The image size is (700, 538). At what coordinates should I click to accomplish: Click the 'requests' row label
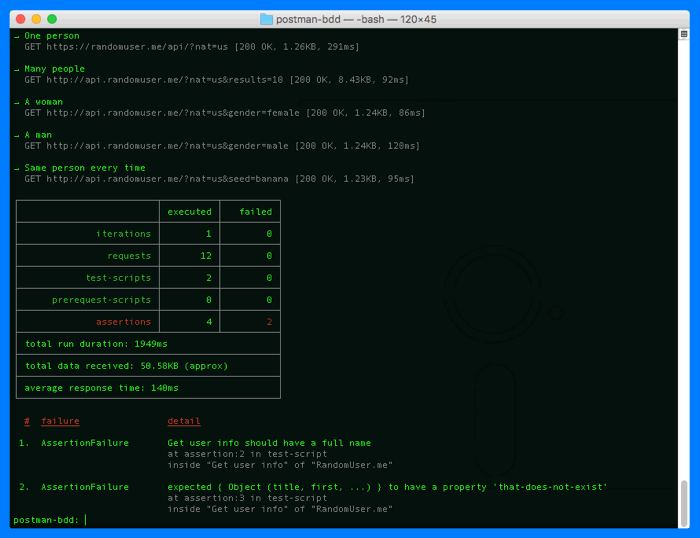[129, 255]
